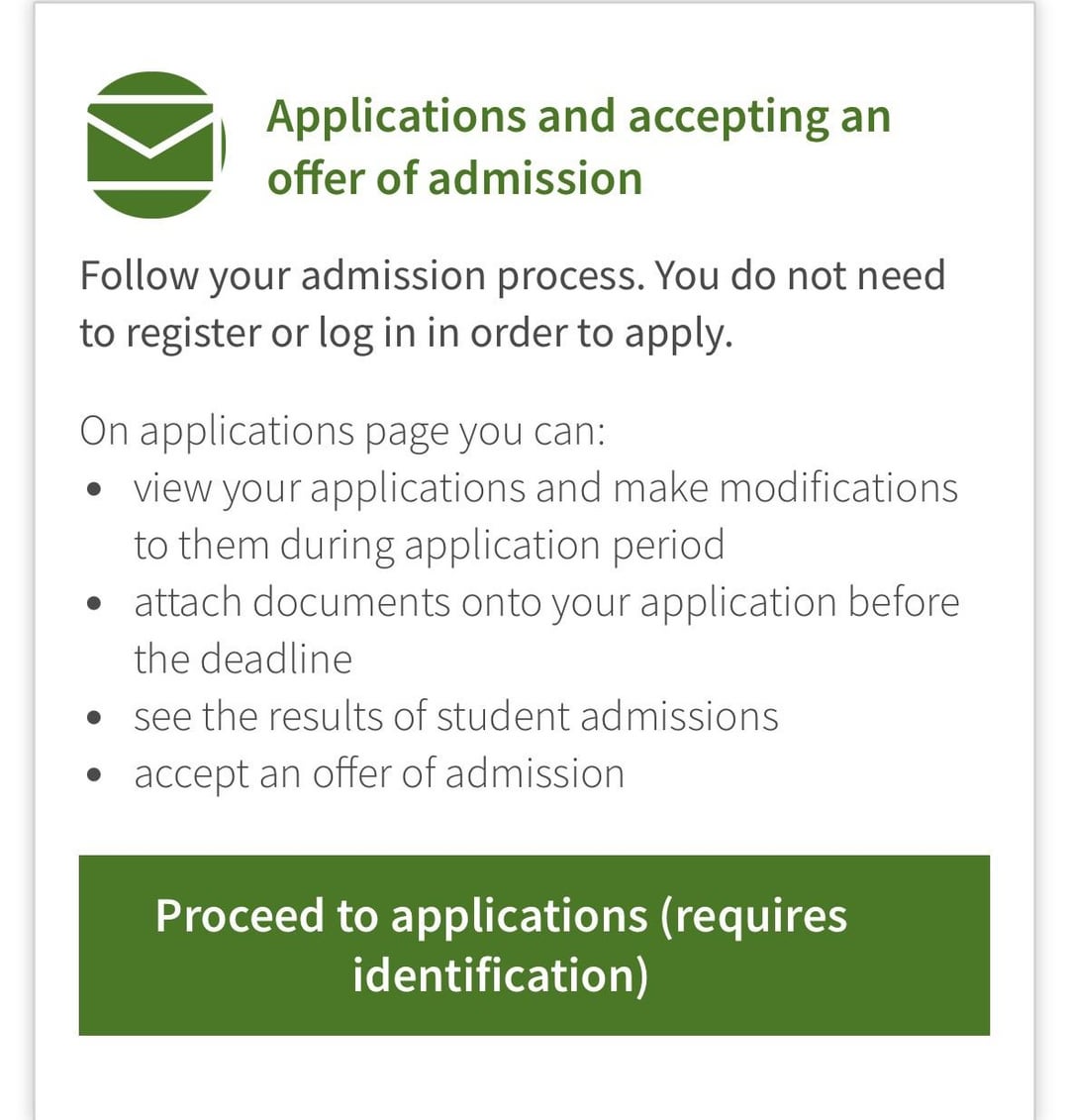This screenshot has width=1069, height=1120.
Task: Click the green 'offer of admission' heading line
Action: click(x=455, y=178)
